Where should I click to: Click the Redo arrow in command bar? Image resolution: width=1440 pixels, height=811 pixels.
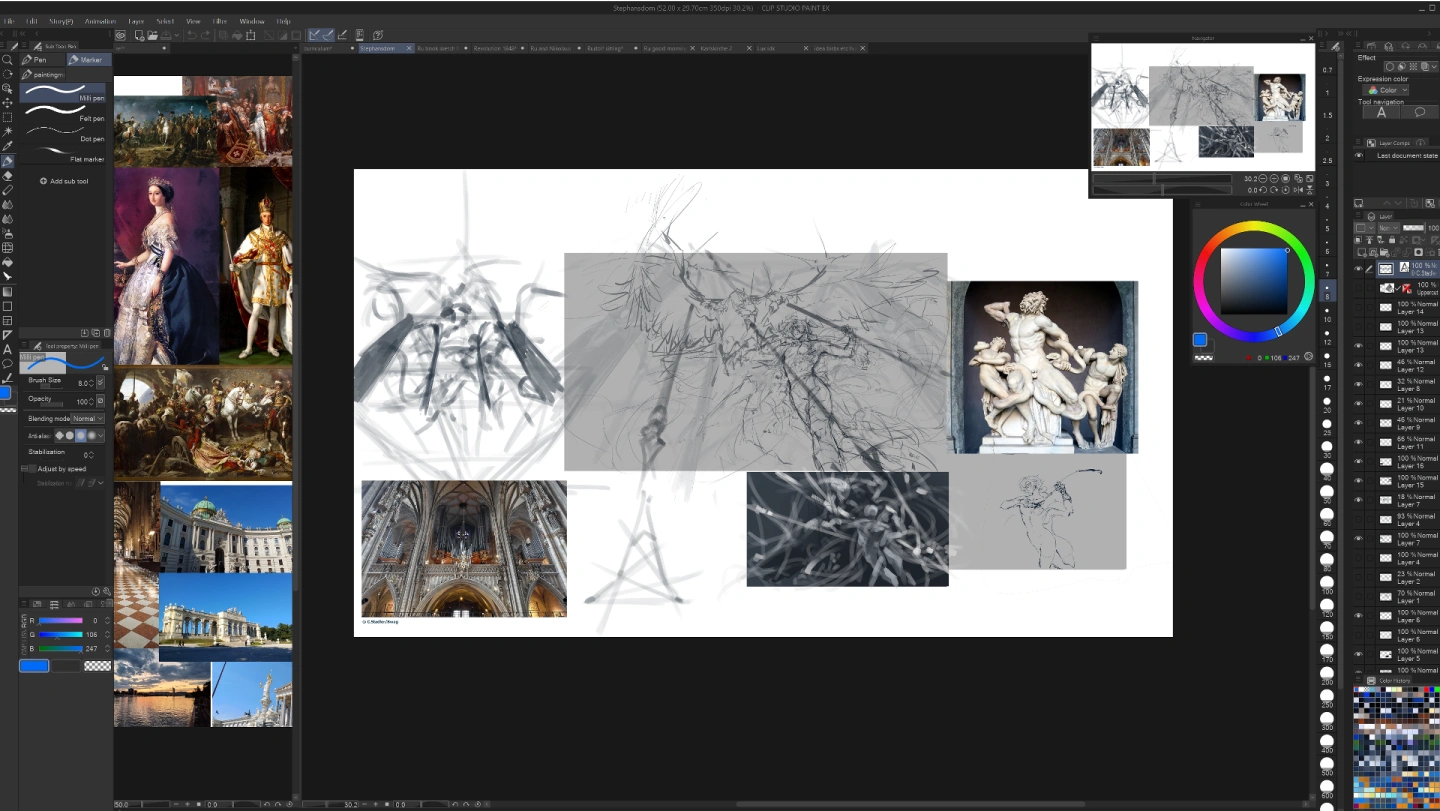[205, 35]
